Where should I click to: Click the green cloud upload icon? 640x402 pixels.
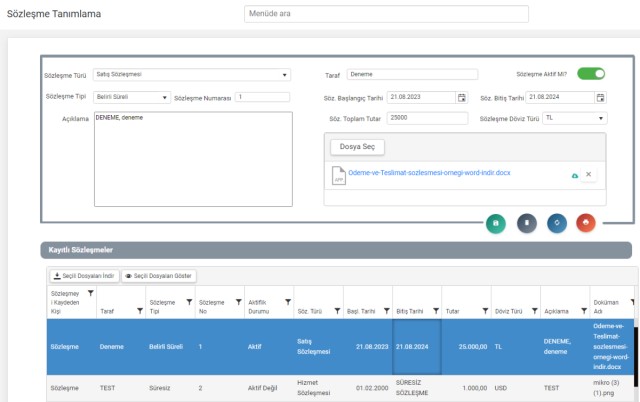(575, 175)
